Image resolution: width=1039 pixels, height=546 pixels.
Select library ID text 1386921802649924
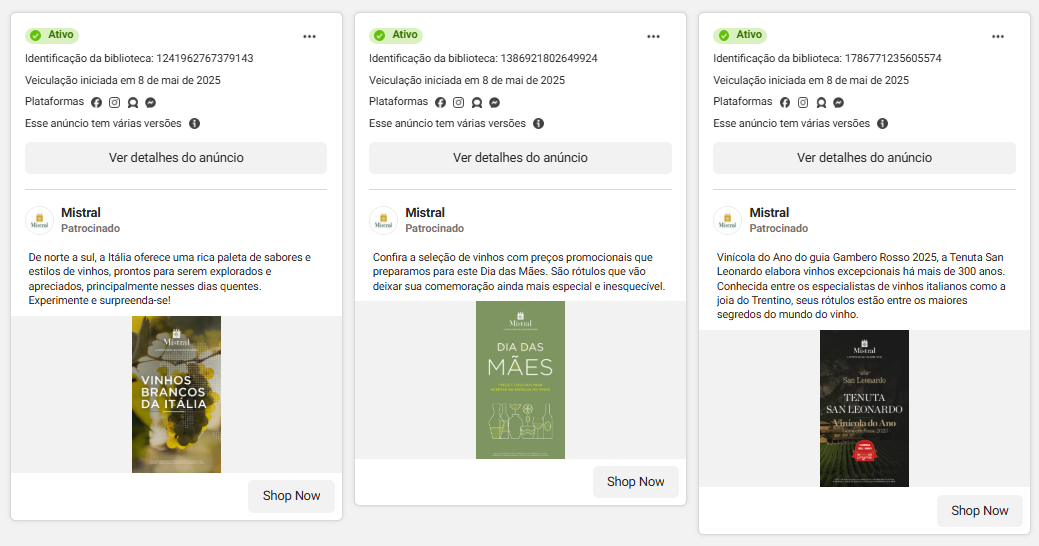coord(549,58)
